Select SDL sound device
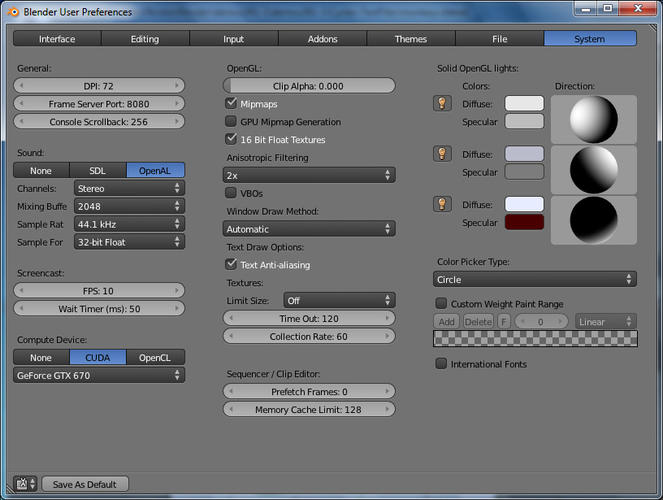The width and height of the screenshot is (663, 500). pos(98,170)
